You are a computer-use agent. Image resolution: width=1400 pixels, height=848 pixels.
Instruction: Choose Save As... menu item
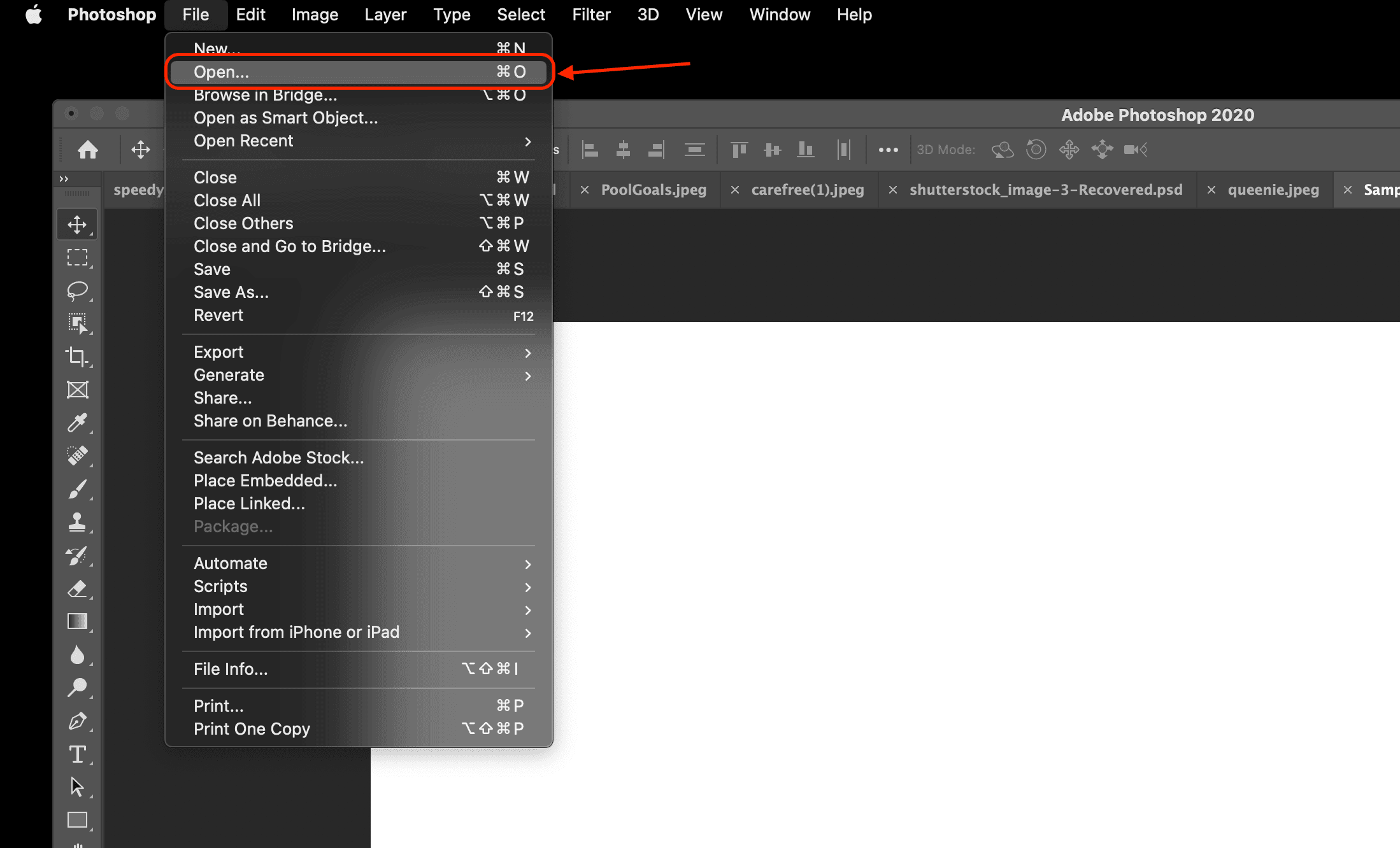(x=359, y=292)
